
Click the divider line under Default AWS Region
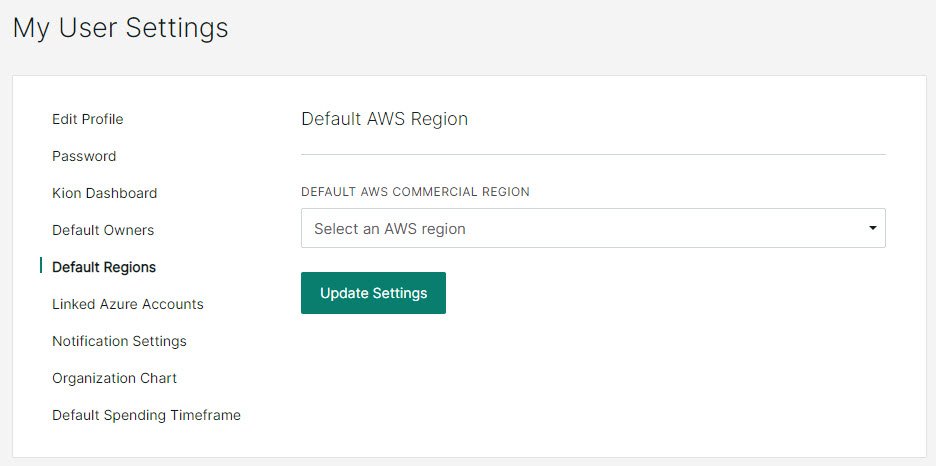coord(593,155)
